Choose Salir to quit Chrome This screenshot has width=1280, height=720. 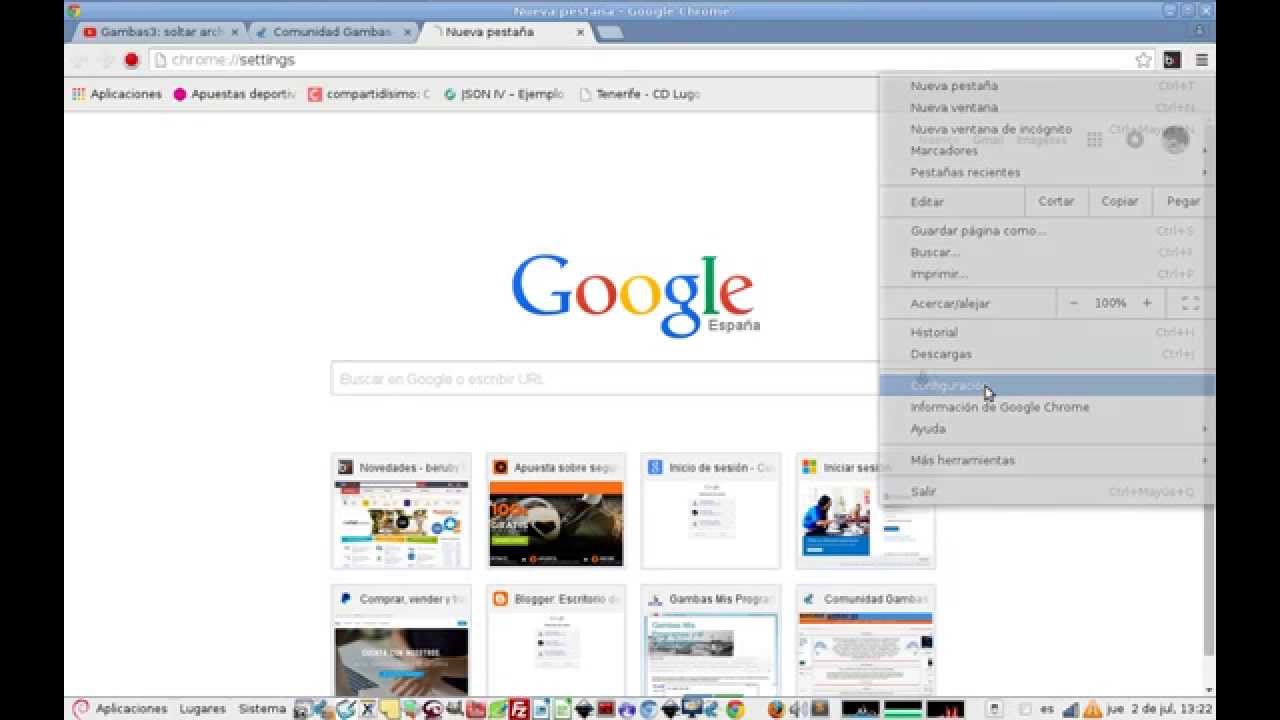tap(1047, 492)
